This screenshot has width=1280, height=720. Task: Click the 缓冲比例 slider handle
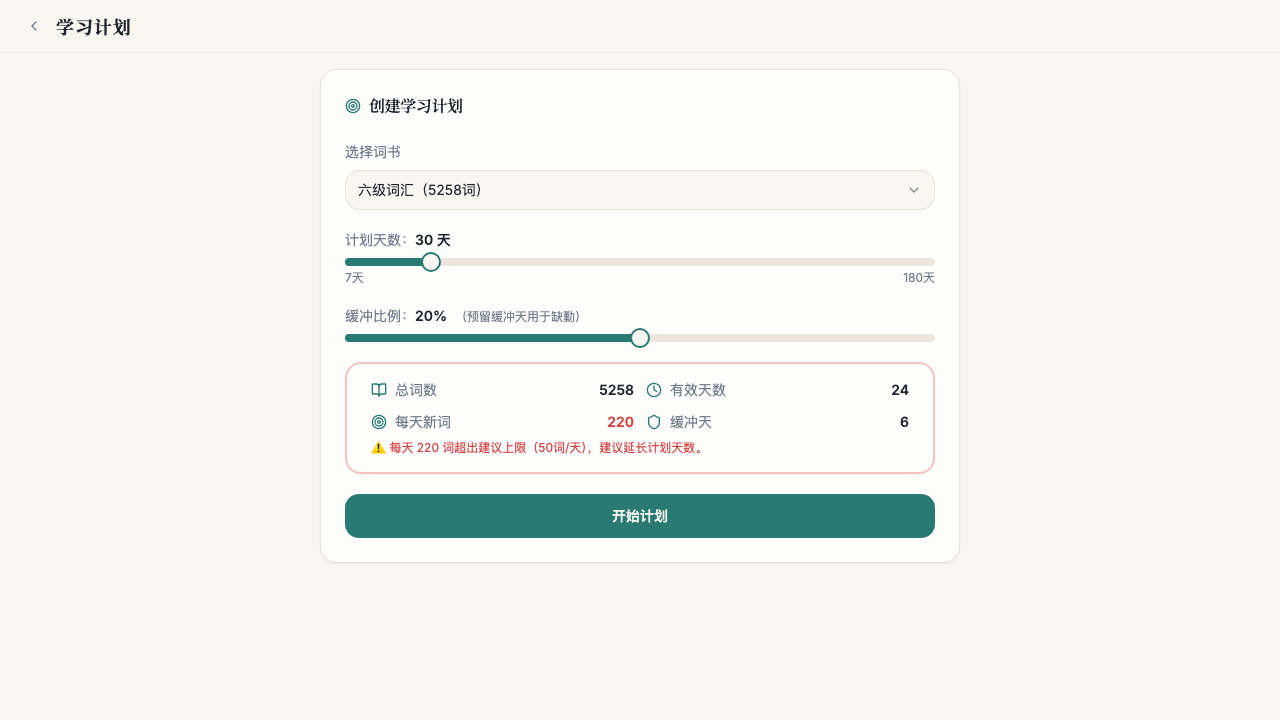(x=640, y=338)
